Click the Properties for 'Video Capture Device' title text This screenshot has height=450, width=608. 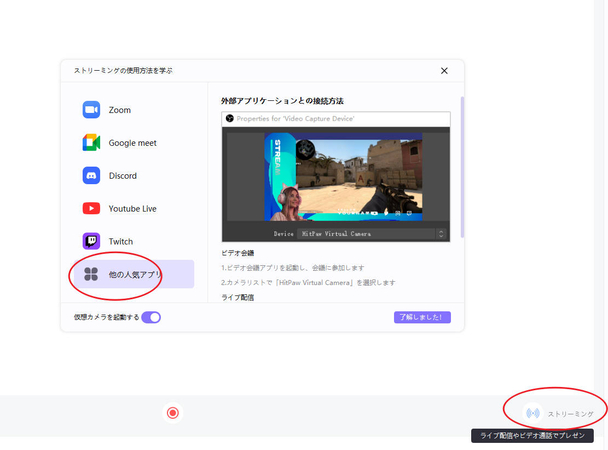click(295, 119)
